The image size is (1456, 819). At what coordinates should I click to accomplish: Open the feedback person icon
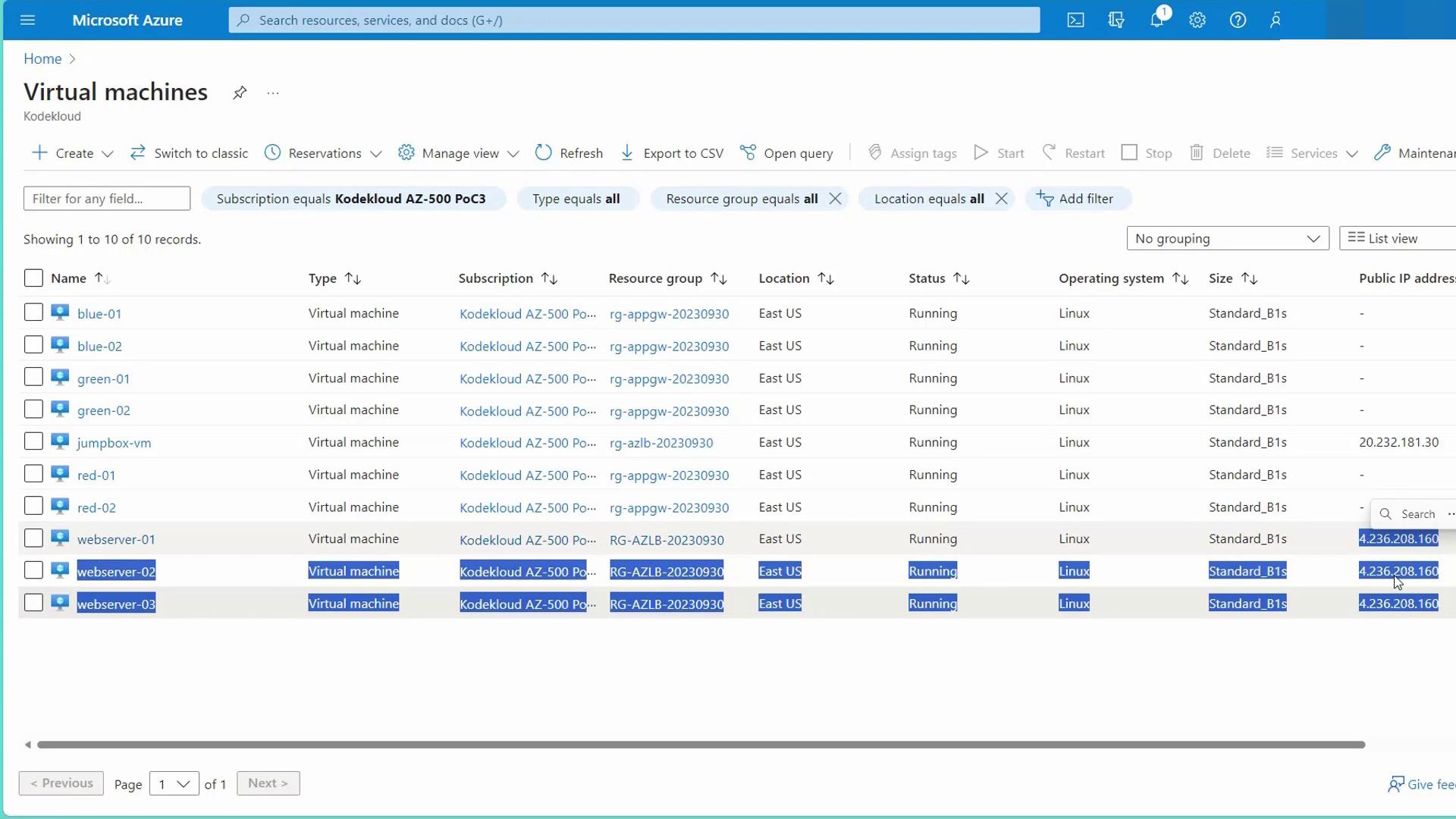pyautogui.click(x=1276, y=20)
